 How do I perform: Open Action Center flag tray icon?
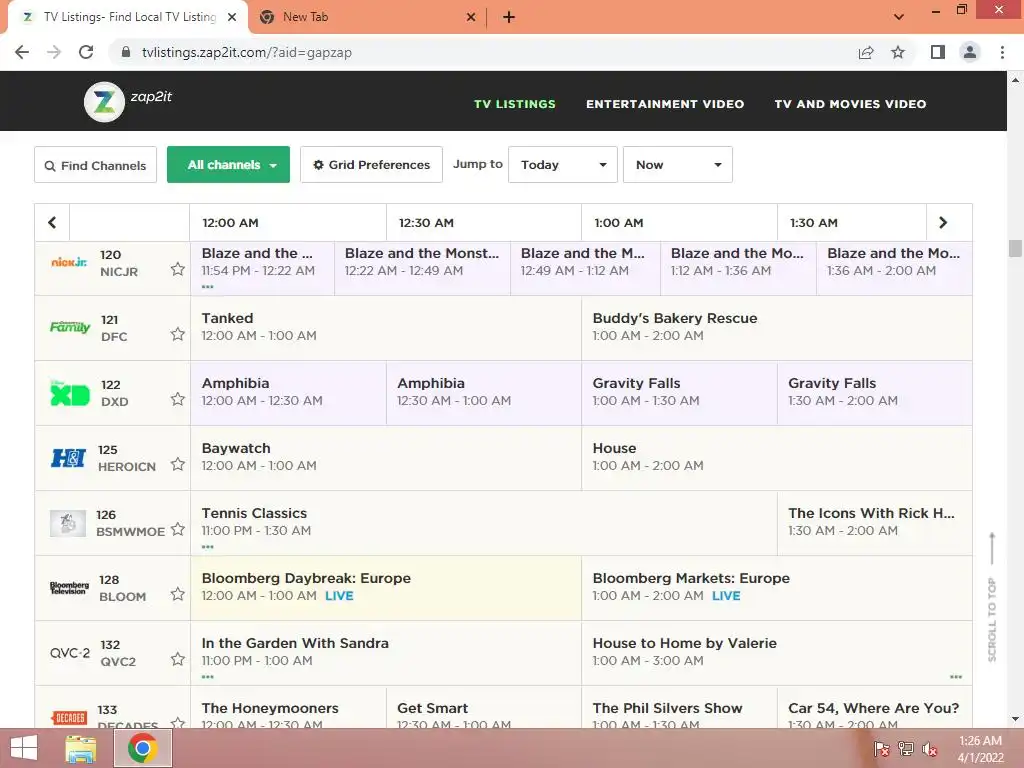881,749
